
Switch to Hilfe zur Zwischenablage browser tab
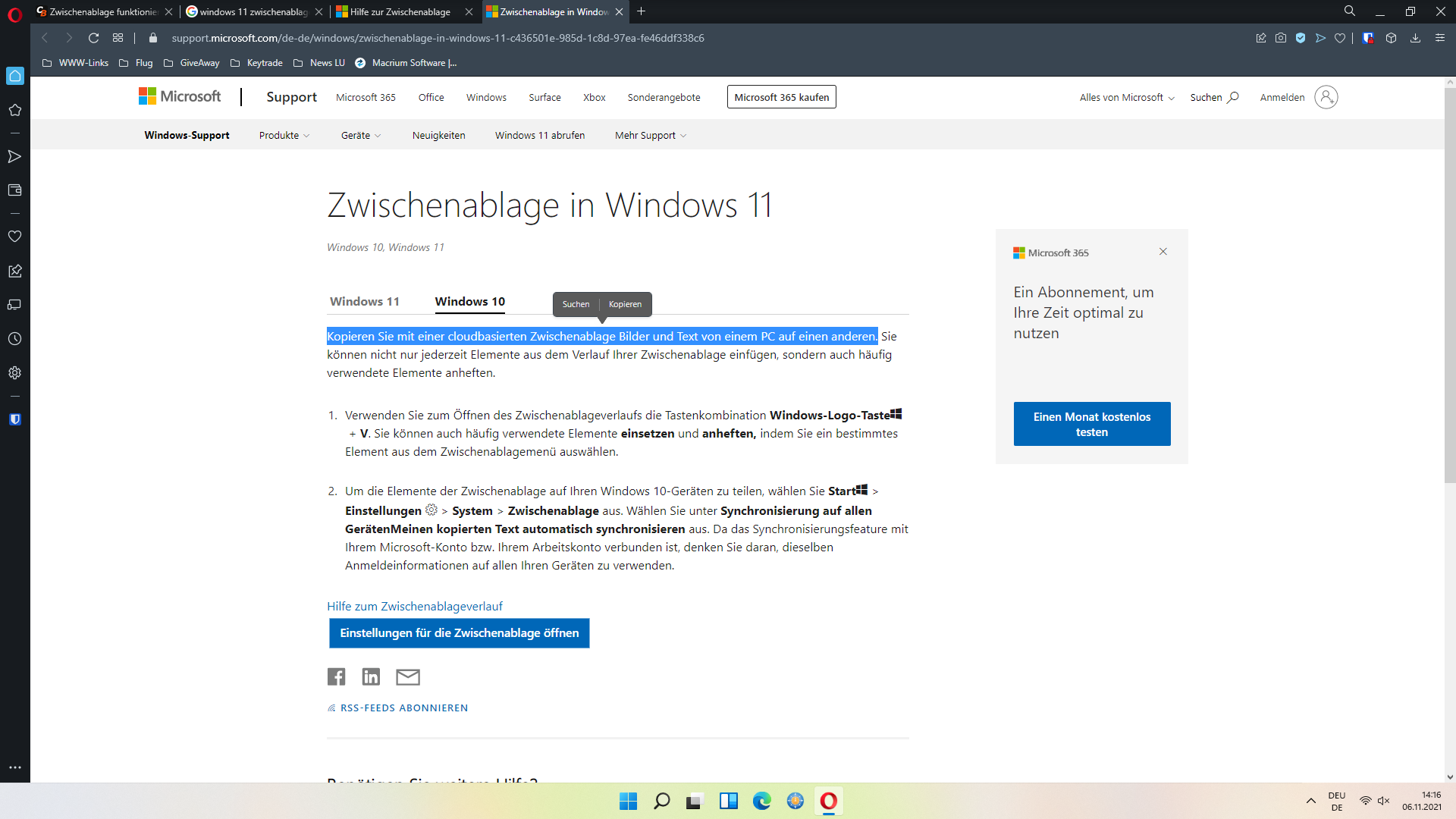click(400, 11)
